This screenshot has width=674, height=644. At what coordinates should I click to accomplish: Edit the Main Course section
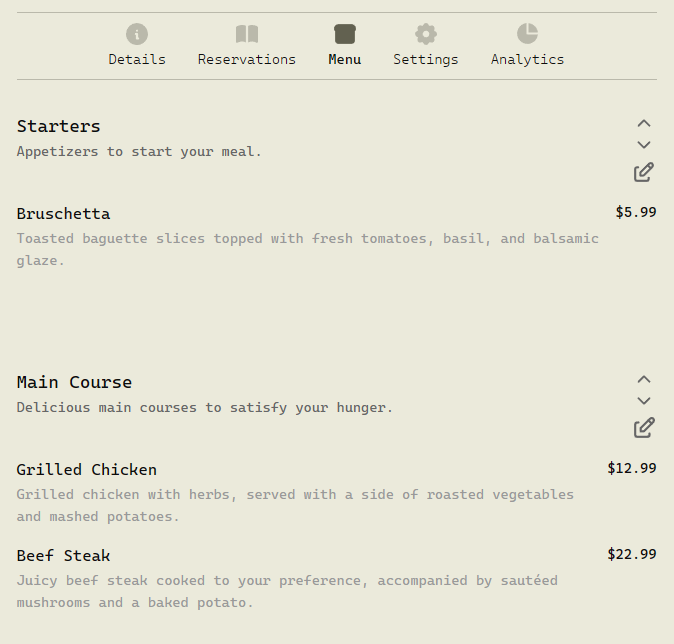pyautogui.click(x=644, y=428)
